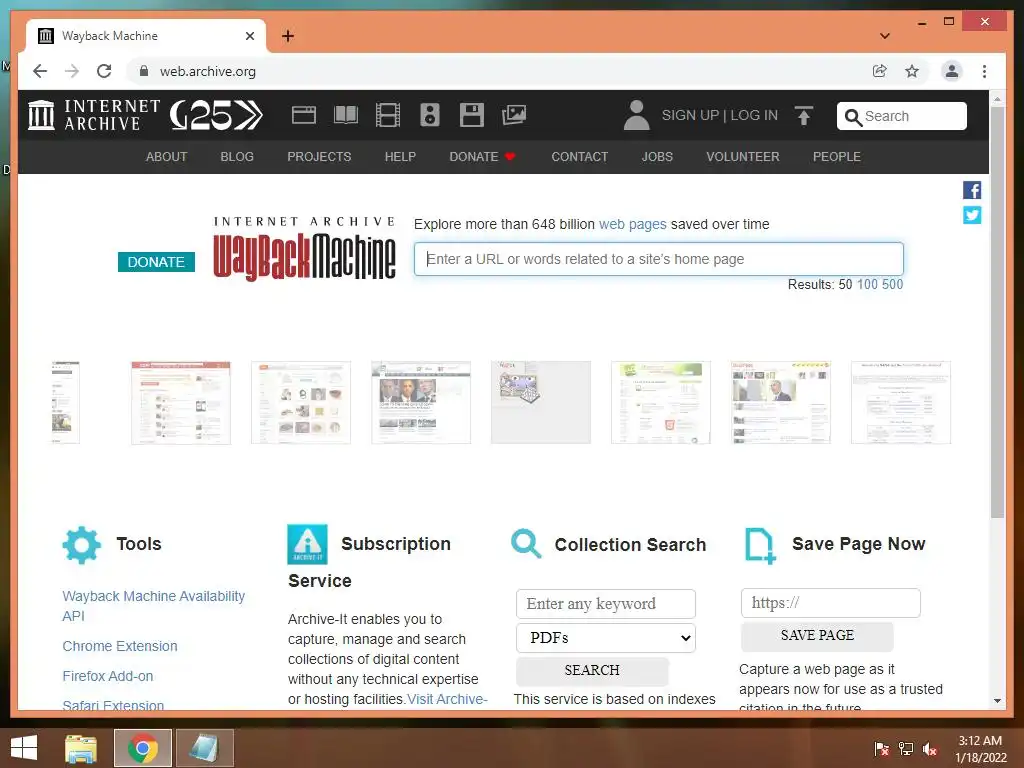The image size is (1024, 768).
Task: Click the Tools gear icon
Action: 82,545
